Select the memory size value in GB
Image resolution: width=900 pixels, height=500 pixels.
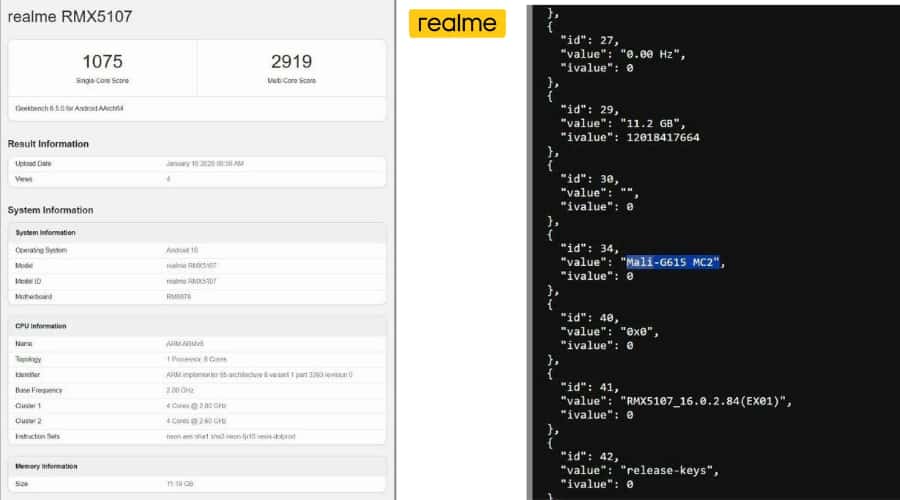[180, 484]
